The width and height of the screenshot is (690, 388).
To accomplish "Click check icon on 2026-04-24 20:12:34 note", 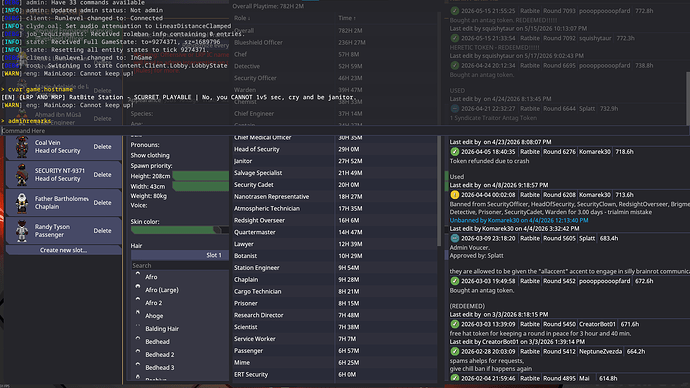I will click(x=455, y=66).
